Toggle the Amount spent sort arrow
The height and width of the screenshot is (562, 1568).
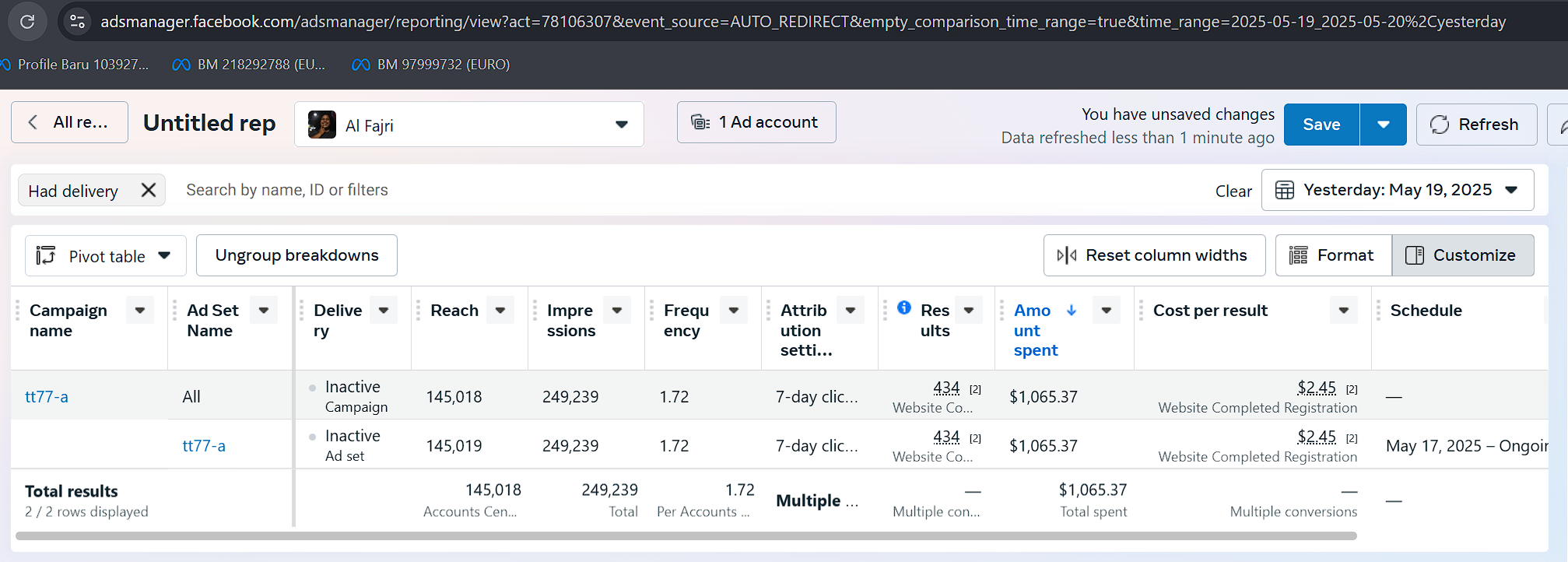click(x=1072, y=310)
